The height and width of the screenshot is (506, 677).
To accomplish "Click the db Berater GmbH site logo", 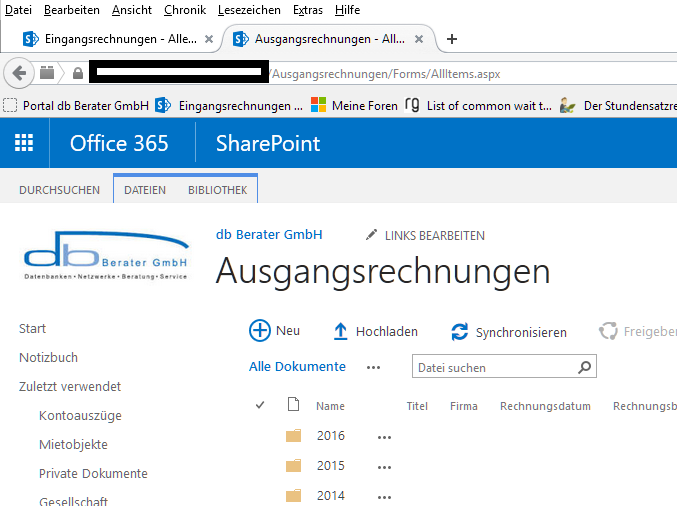I will [x=106, y=256].
